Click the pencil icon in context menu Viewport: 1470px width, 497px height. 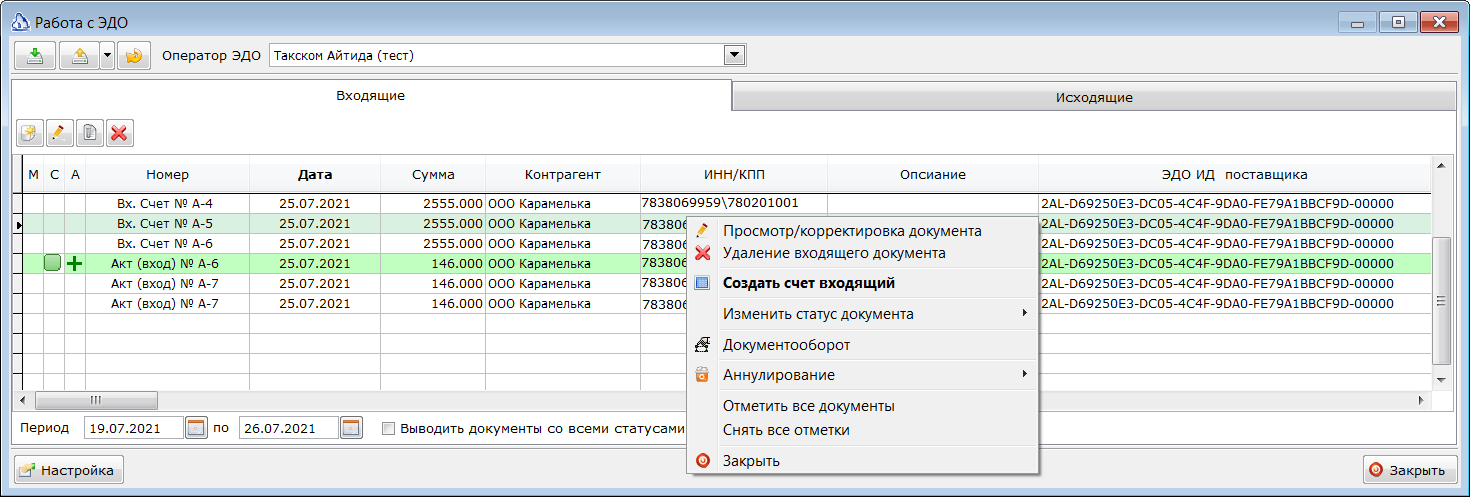click(x=702, y=231)
